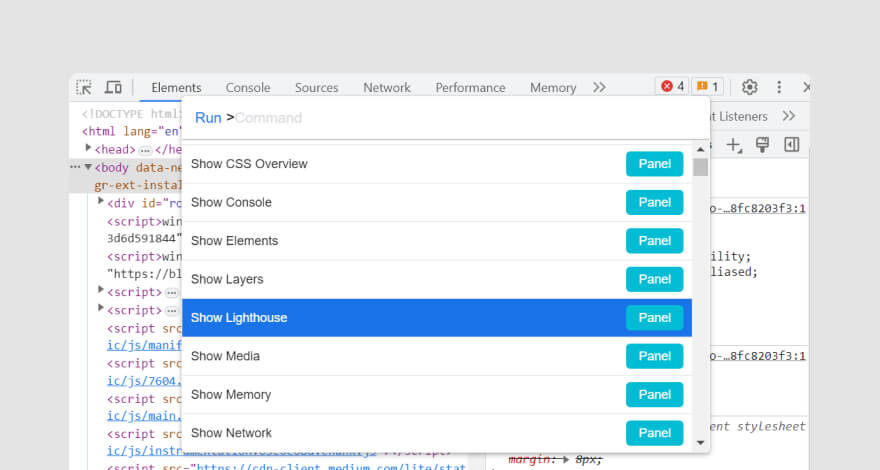Click the command list scroll down arrow
Screen dimensions: 880x470
[700, 442]
